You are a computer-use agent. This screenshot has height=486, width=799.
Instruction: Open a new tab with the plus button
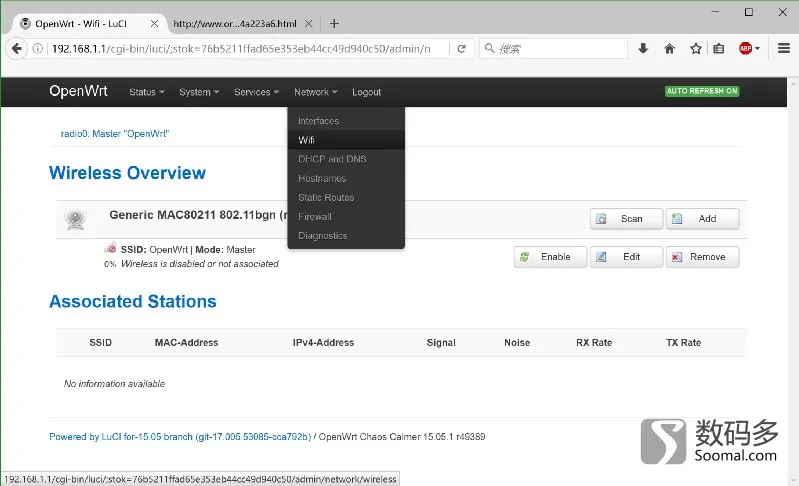click(x=334, y=23)
